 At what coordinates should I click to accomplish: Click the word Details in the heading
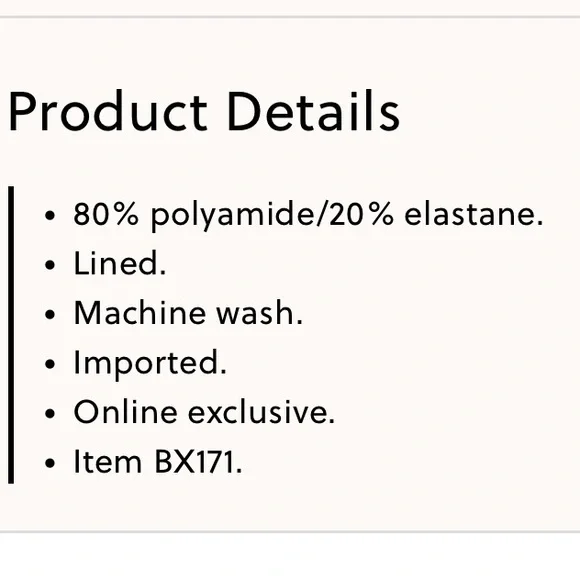[x=313, y=111]
